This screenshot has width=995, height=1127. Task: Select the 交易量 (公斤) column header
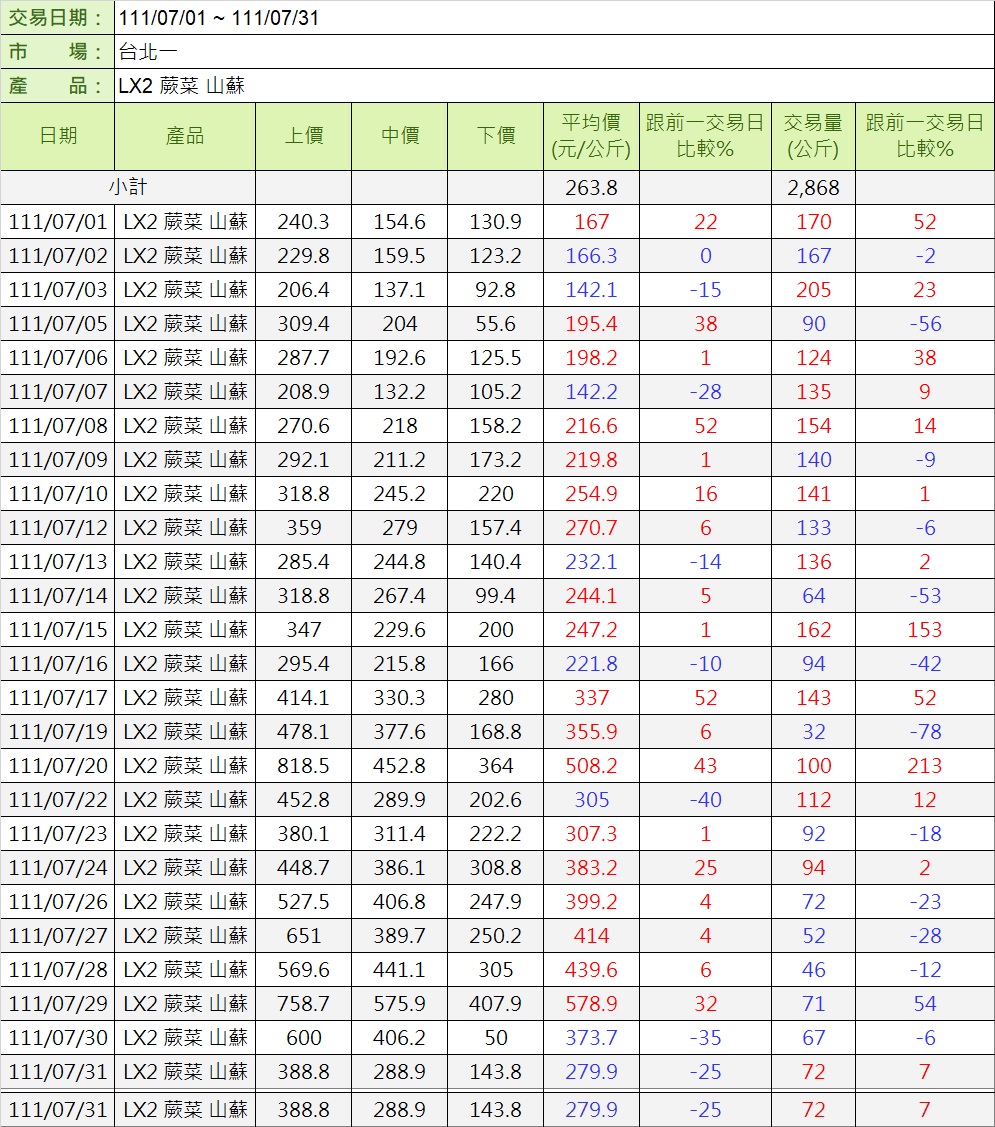point(813,136)
